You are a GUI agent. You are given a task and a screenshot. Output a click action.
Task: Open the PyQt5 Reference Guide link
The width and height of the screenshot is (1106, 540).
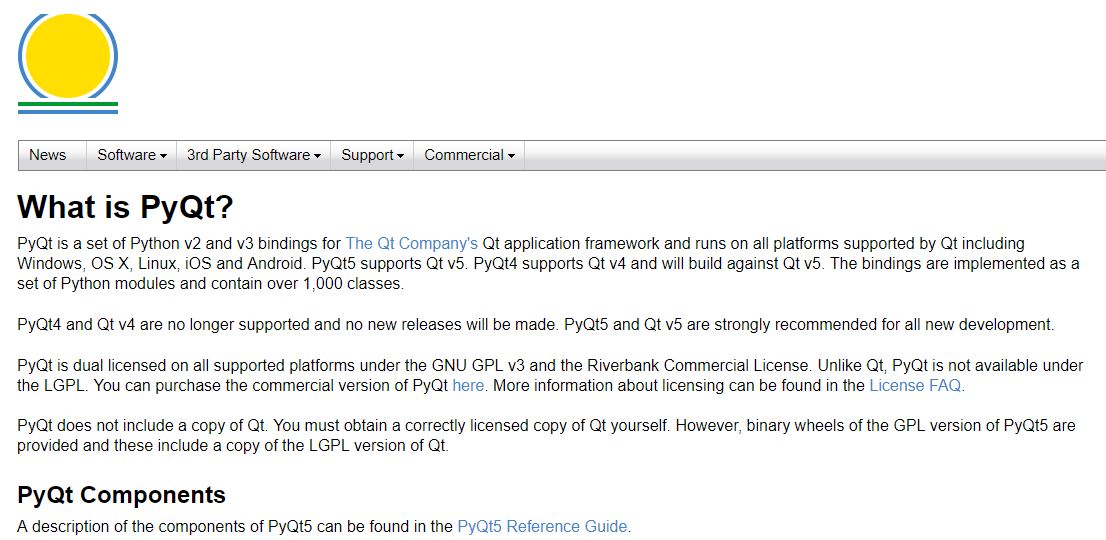[542, 526]
